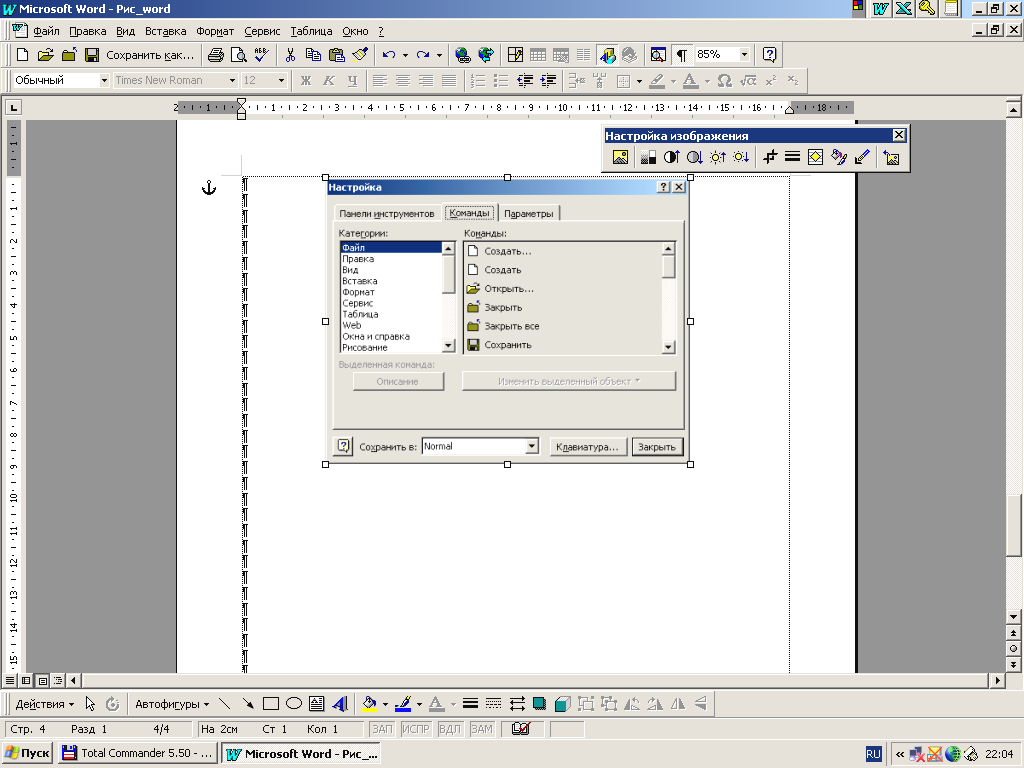1024x768 pixels.
Task: Insert a table from the toolbar
Action: point(538,55)
